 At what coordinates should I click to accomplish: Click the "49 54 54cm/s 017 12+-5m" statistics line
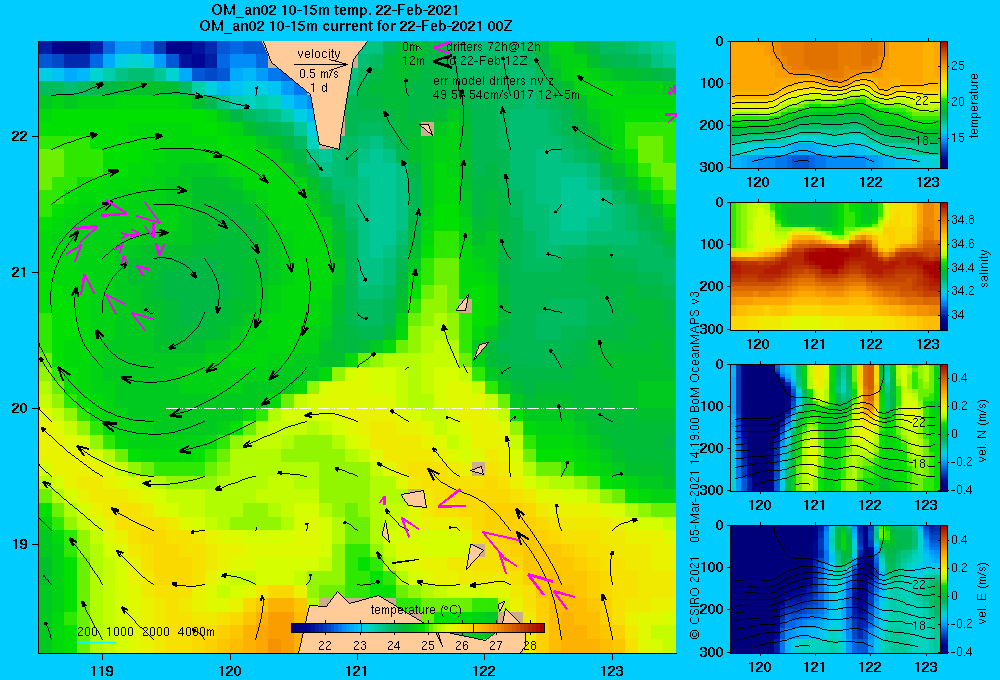[x=506, y=95]
